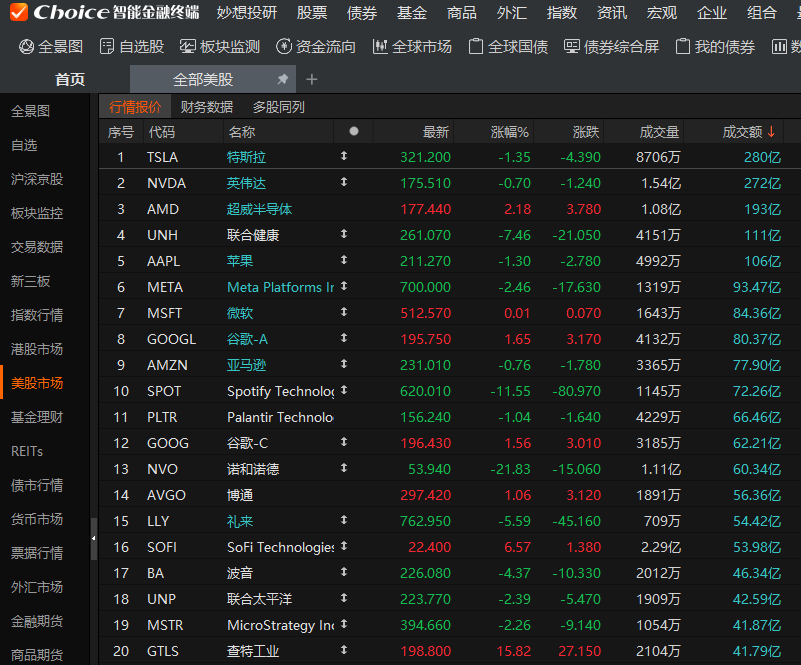Switch to 多股同列 tab
This screenshot has width=801, height=665.
point(279,107)
